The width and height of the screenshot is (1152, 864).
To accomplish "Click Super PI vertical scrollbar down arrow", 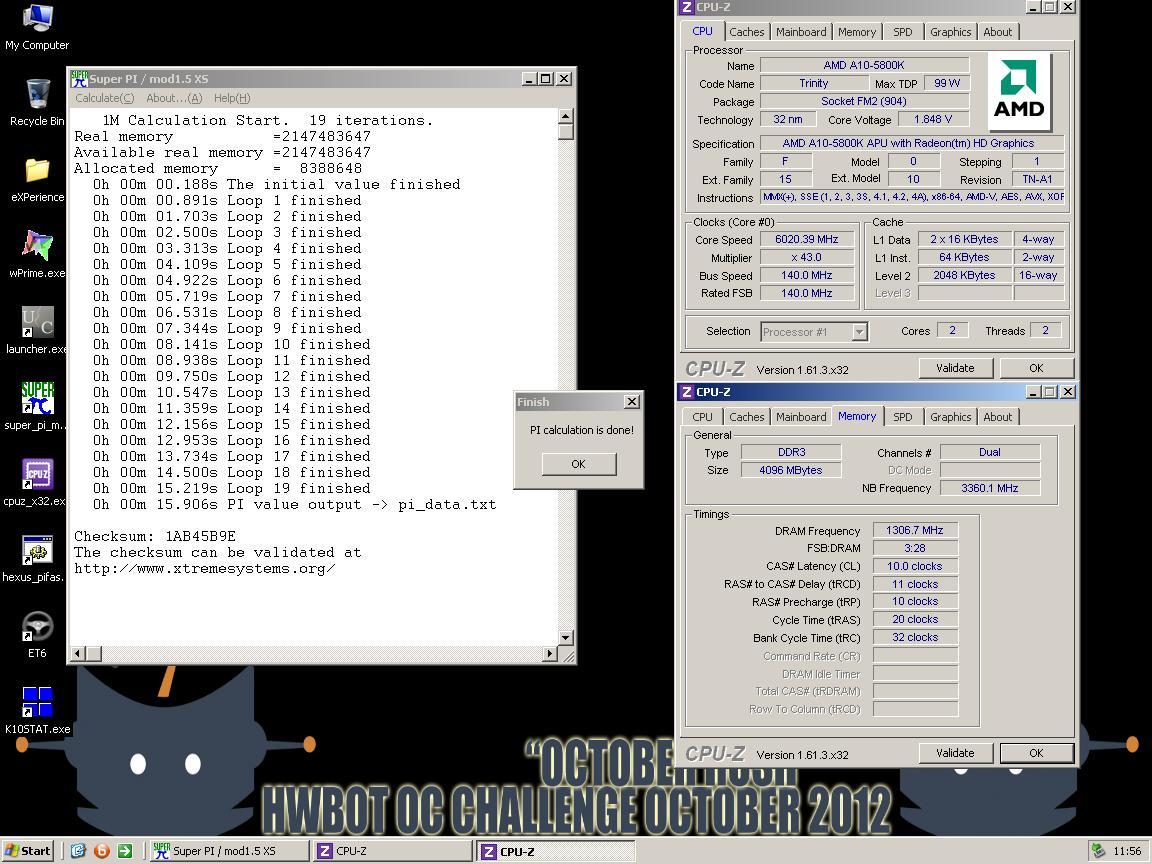I will (x=566, y=638).
